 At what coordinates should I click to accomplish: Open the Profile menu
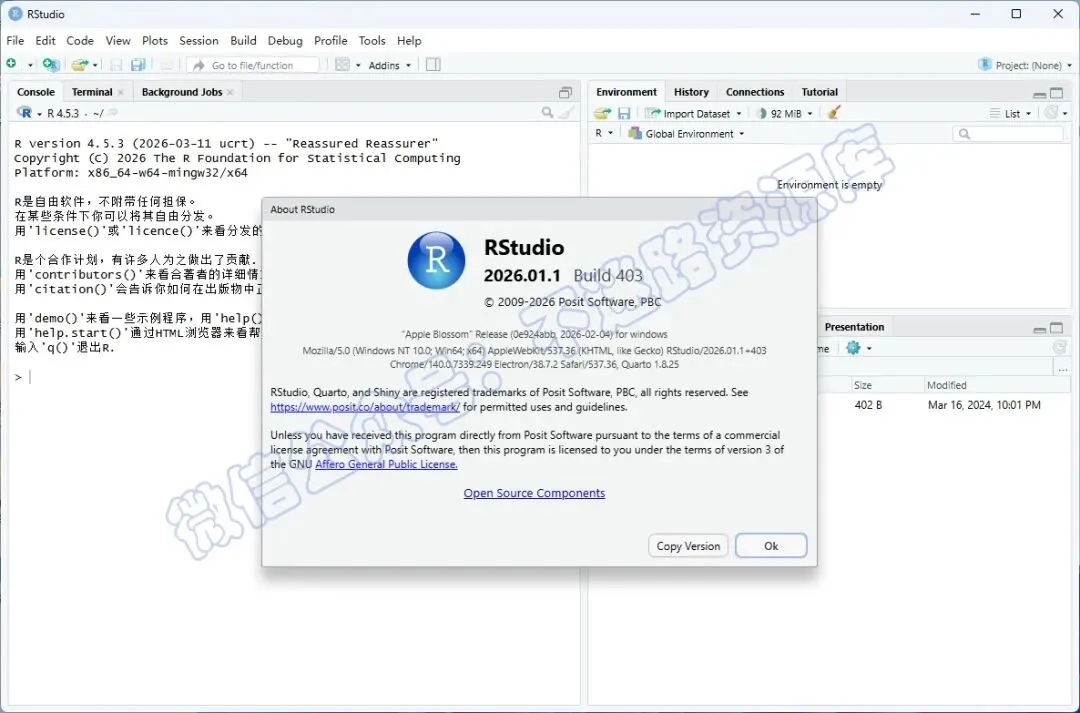(331, 41)
